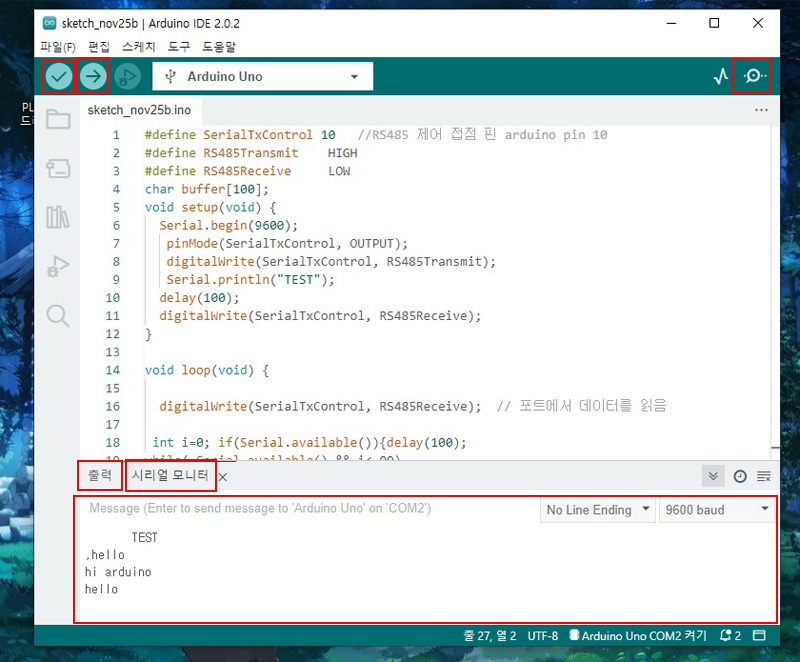Switch to the 시리얼 모니터 tab
800x662 pixels.
pyautogui.click(x=170, y=475)
